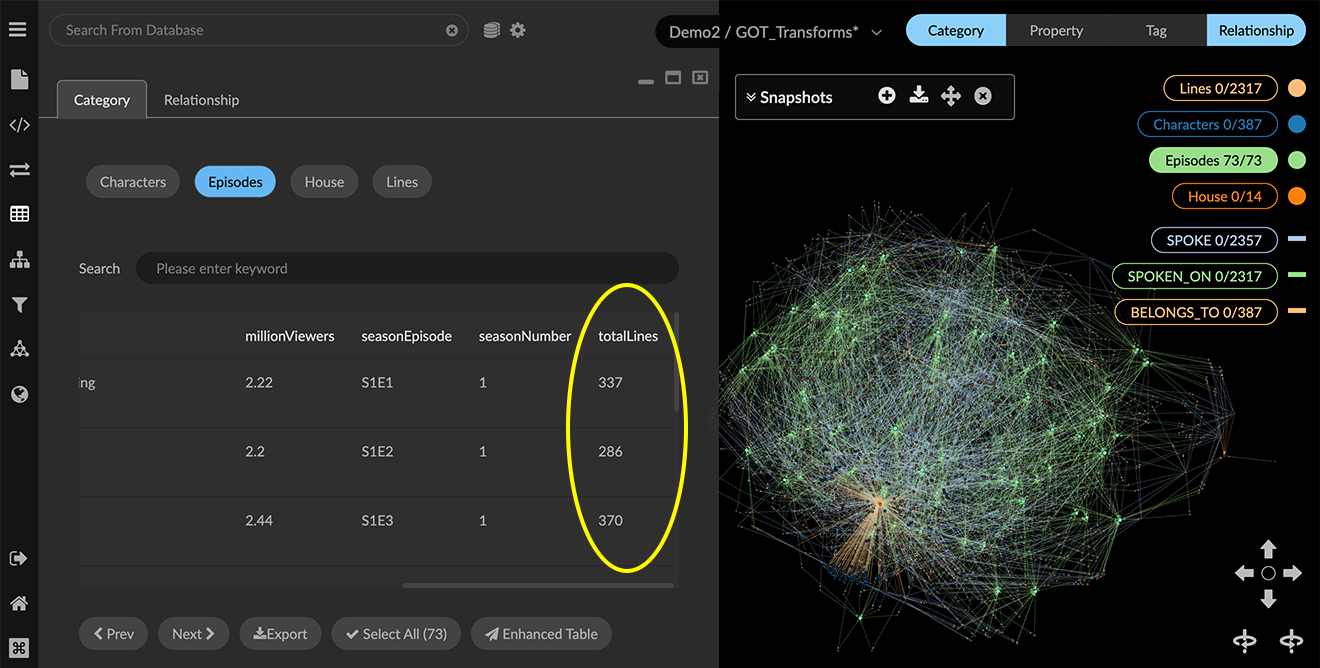This screenshot has width=1320, height=668.
Task: Click the Select All (73) button
Action: click(396, 634)
